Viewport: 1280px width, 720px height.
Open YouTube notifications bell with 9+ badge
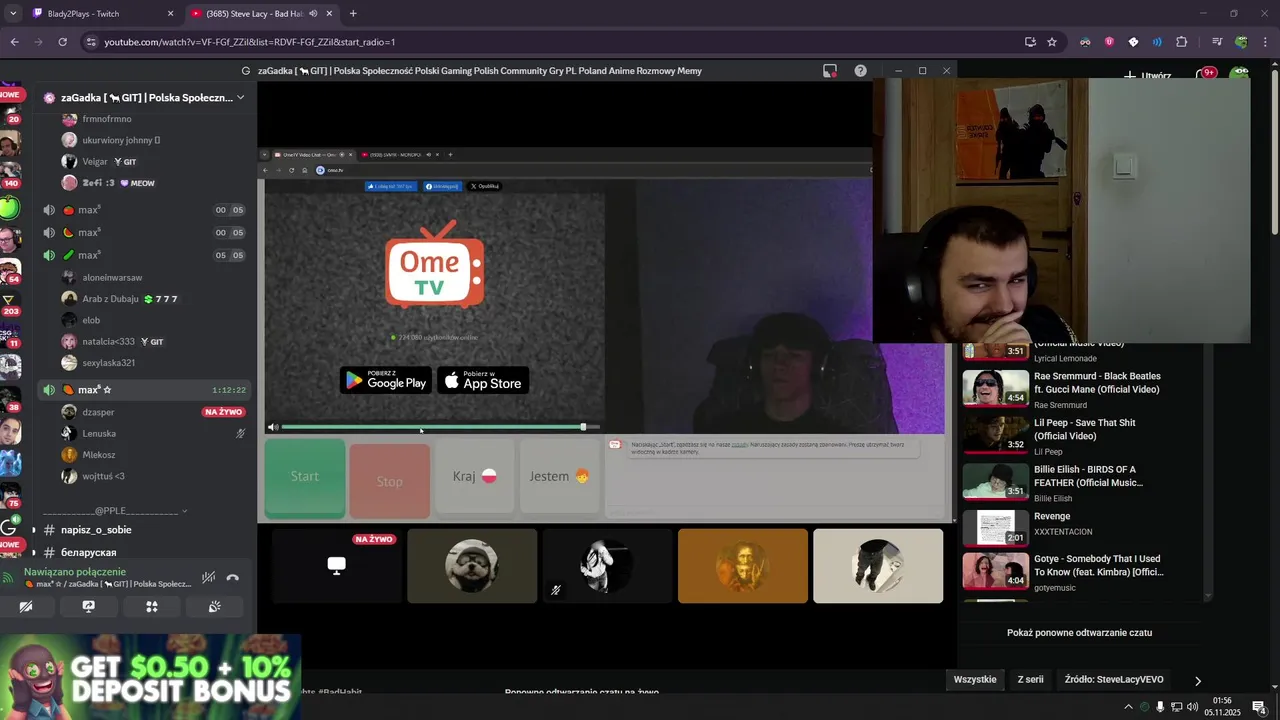(x=1206, y=75)
